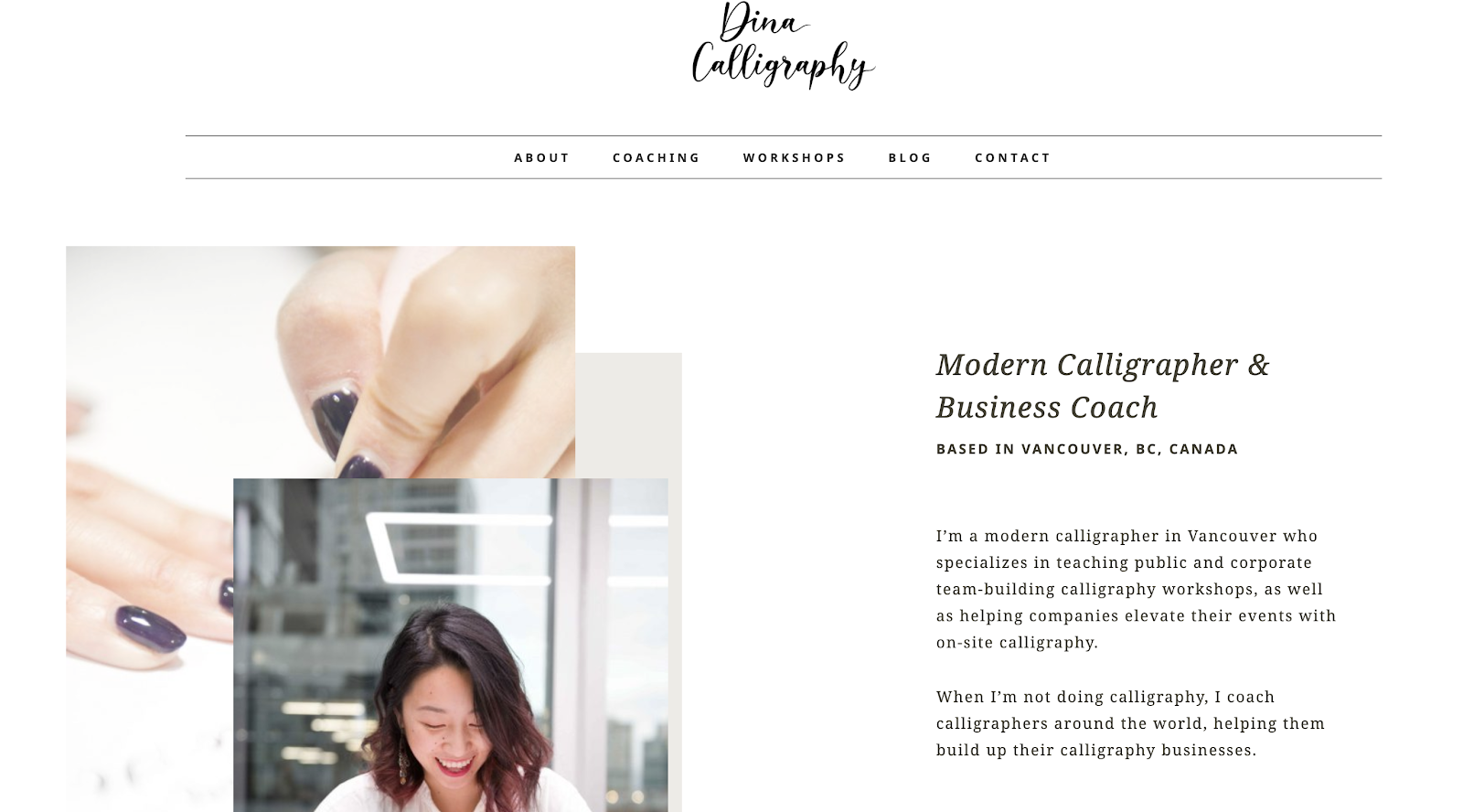Go to the COACHING page
Viewport: 1463px width, 812px height.
coord(656,157)
